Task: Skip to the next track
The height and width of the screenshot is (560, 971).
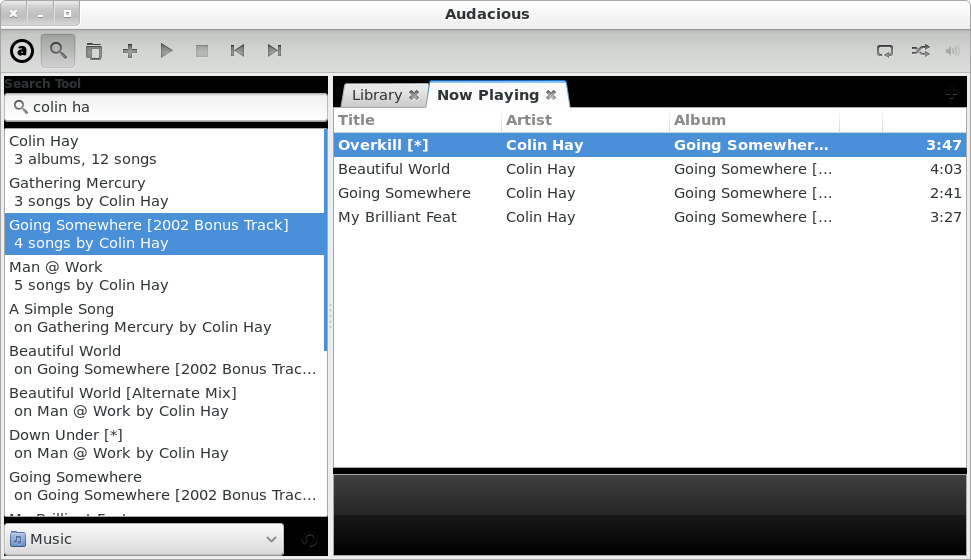Action: [274, 51]
